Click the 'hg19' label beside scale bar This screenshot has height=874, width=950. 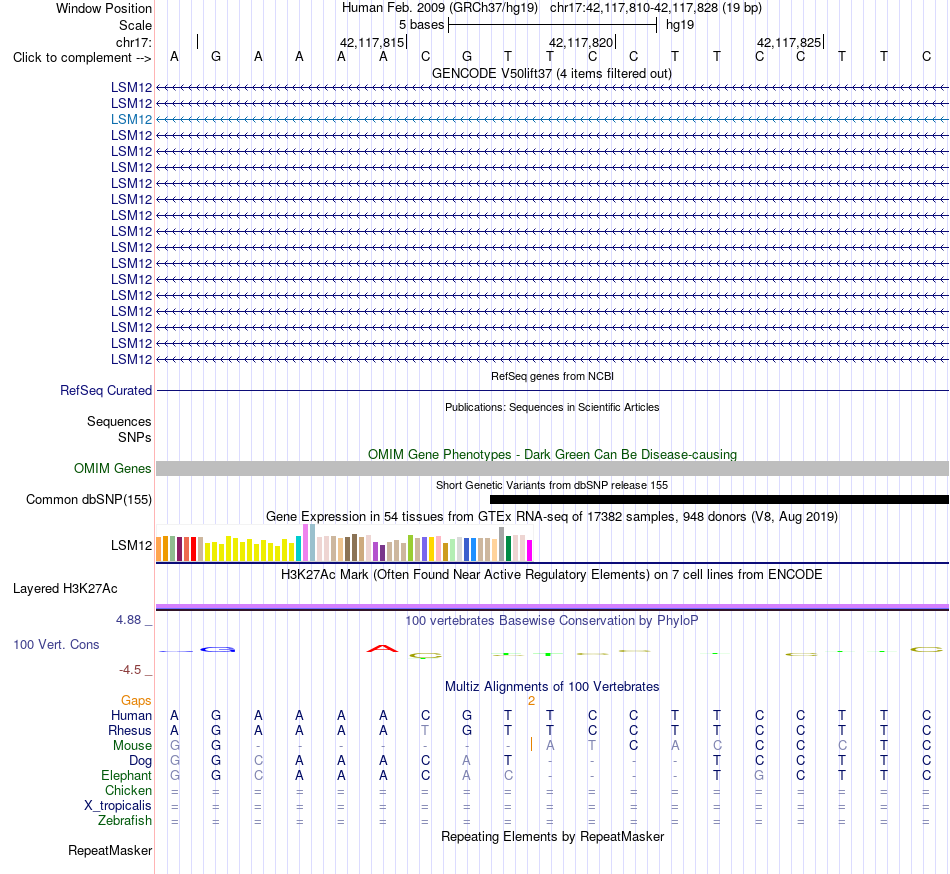(680, 25)
